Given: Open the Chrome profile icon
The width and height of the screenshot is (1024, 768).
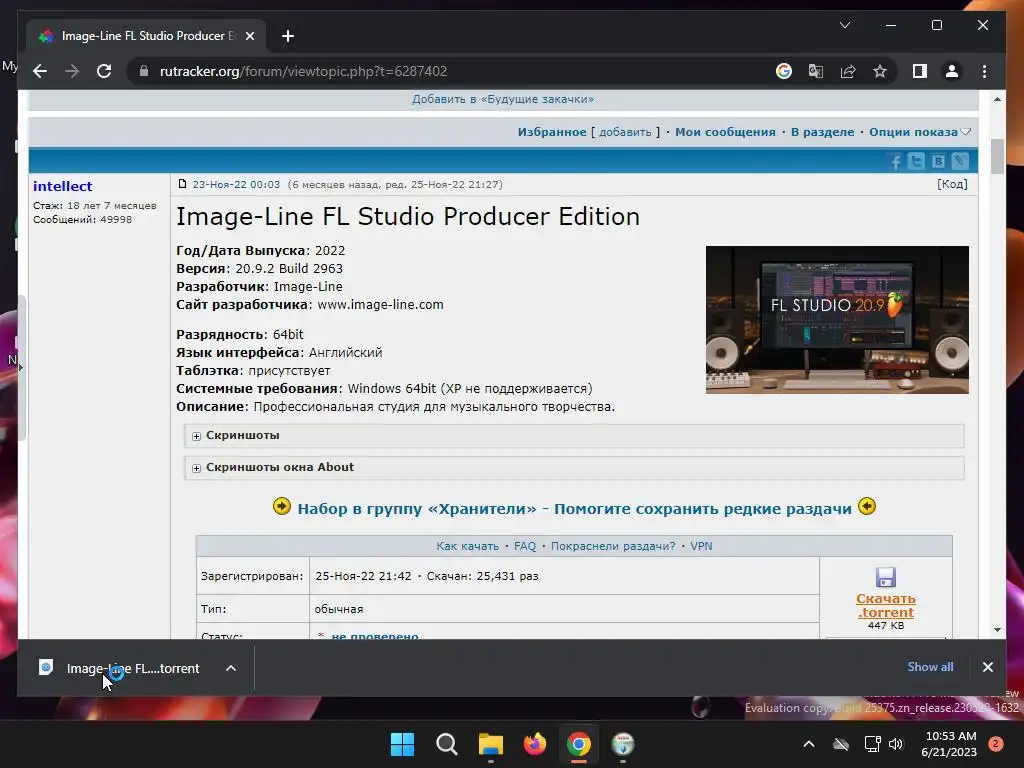Looking at the screenshot, I should pos(952,71).
